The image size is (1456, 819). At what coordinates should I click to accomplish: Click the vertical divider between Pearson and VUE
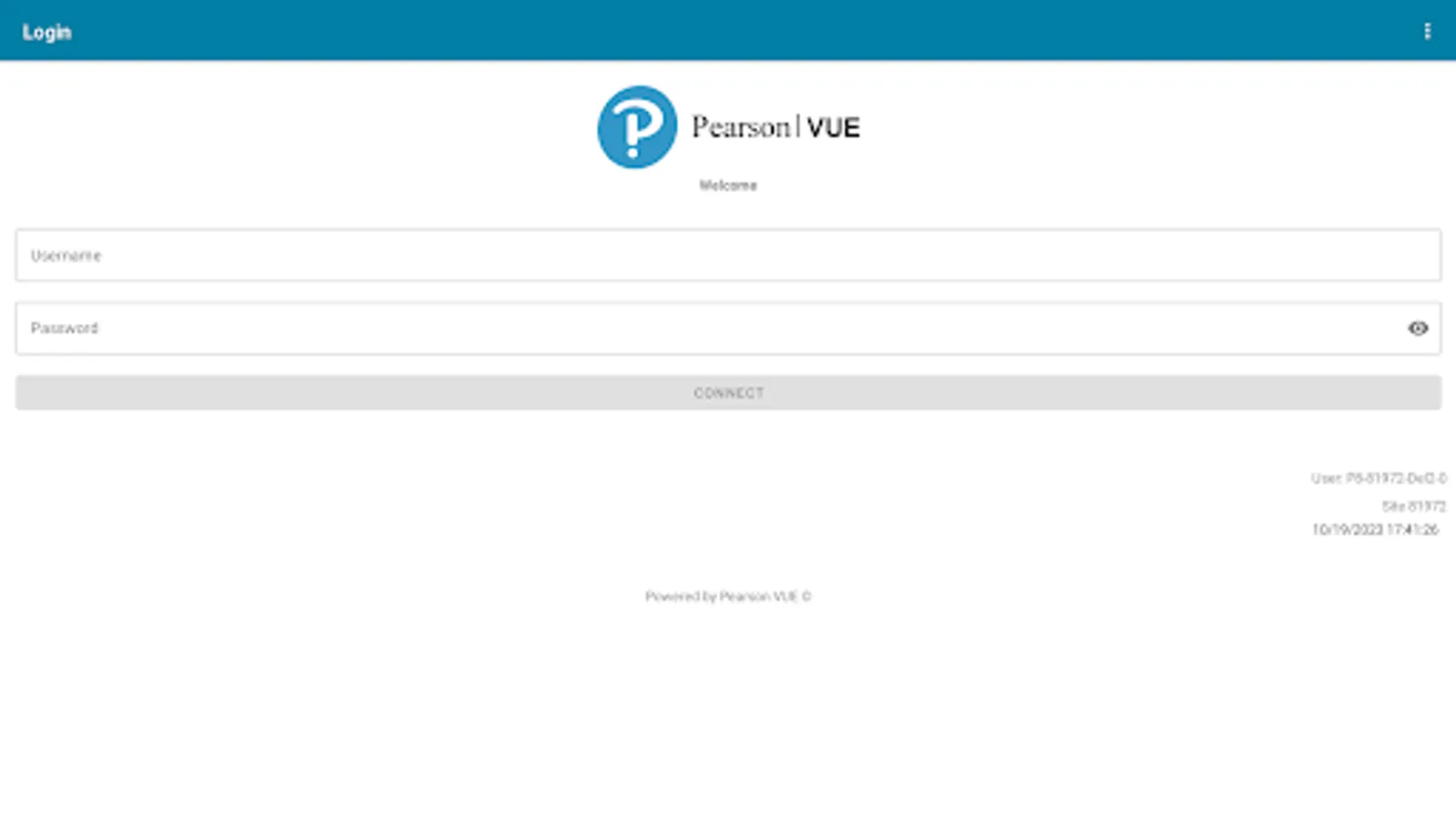[x=798, y=126]
